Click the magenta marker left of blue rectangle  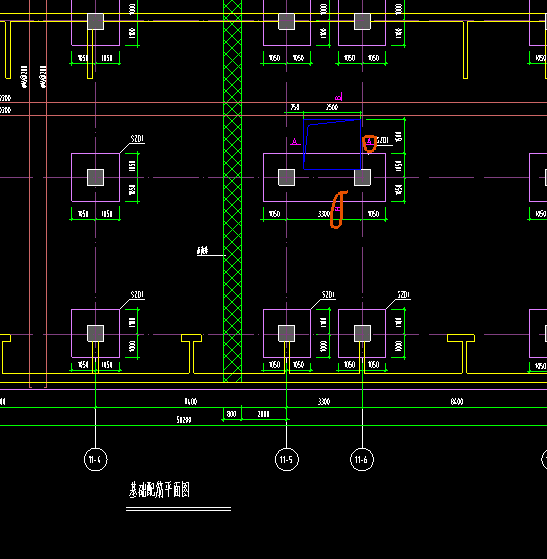coord(295,142)
